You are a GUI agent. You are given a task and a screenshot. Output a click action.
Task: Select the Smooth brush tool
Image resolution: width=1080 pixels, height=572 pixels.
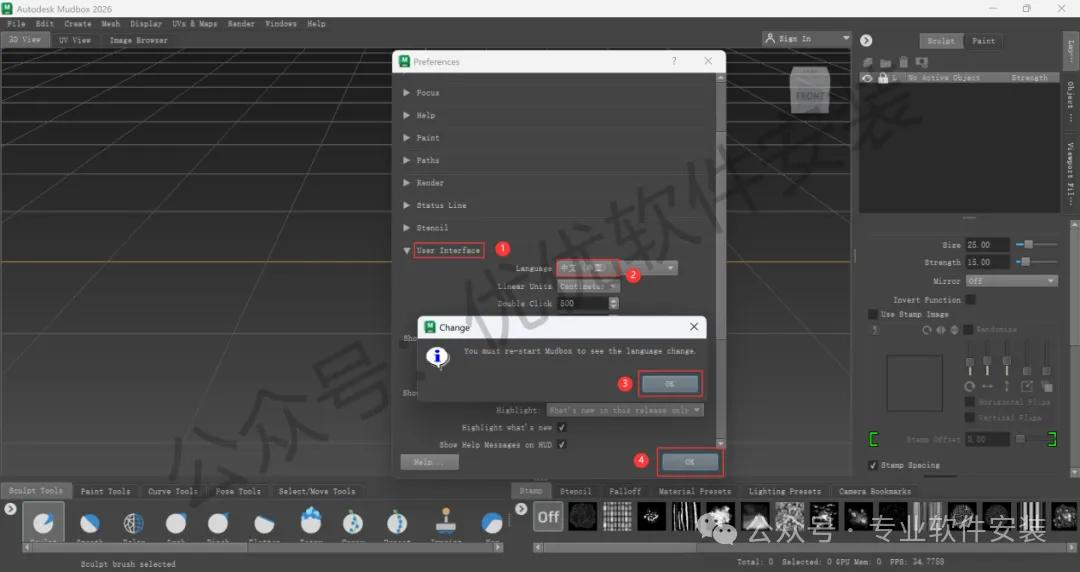pyautogui.click(x=90, y=524)
